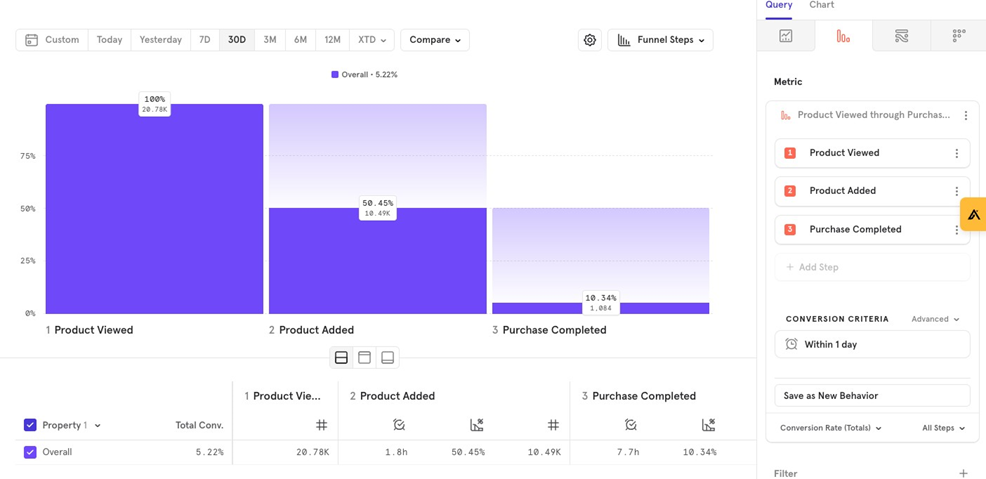The height and width of the screenshot is (479, 986).
Task: Open chart settings gear icon
Action: [x=590, y=40]
